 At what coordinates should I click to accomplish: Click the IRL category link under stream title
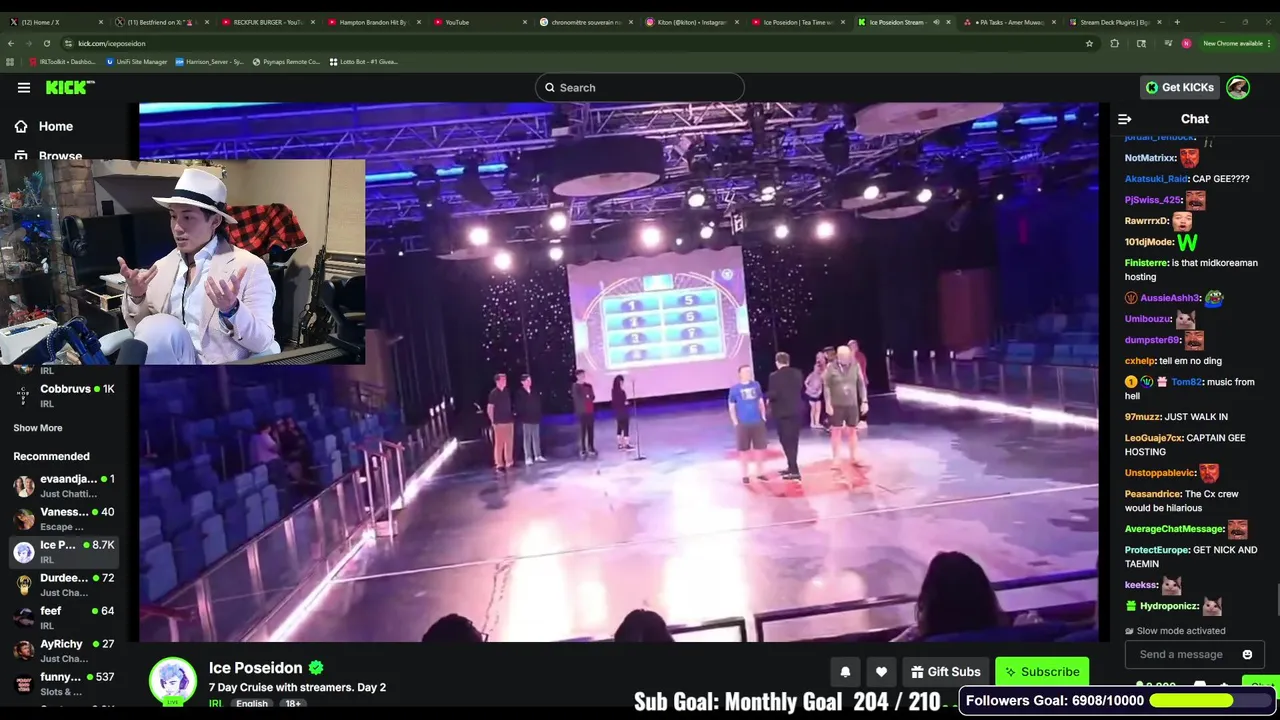tap(215, 704)
